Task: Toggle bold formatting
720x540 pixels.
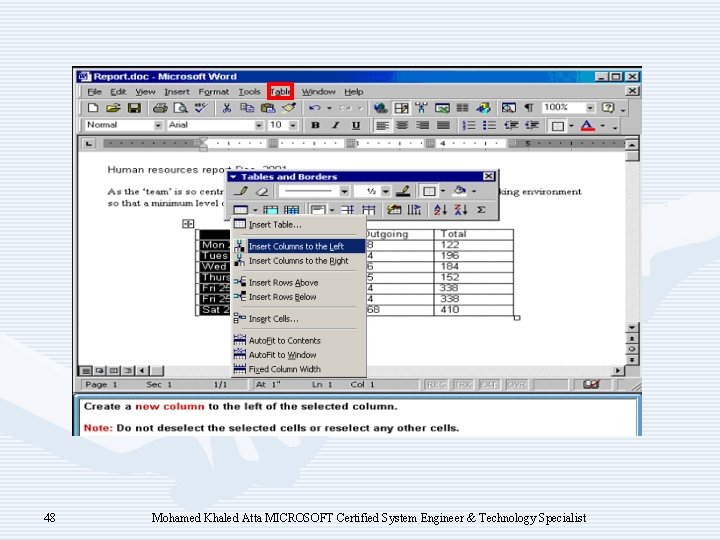Action: point(315,125)
